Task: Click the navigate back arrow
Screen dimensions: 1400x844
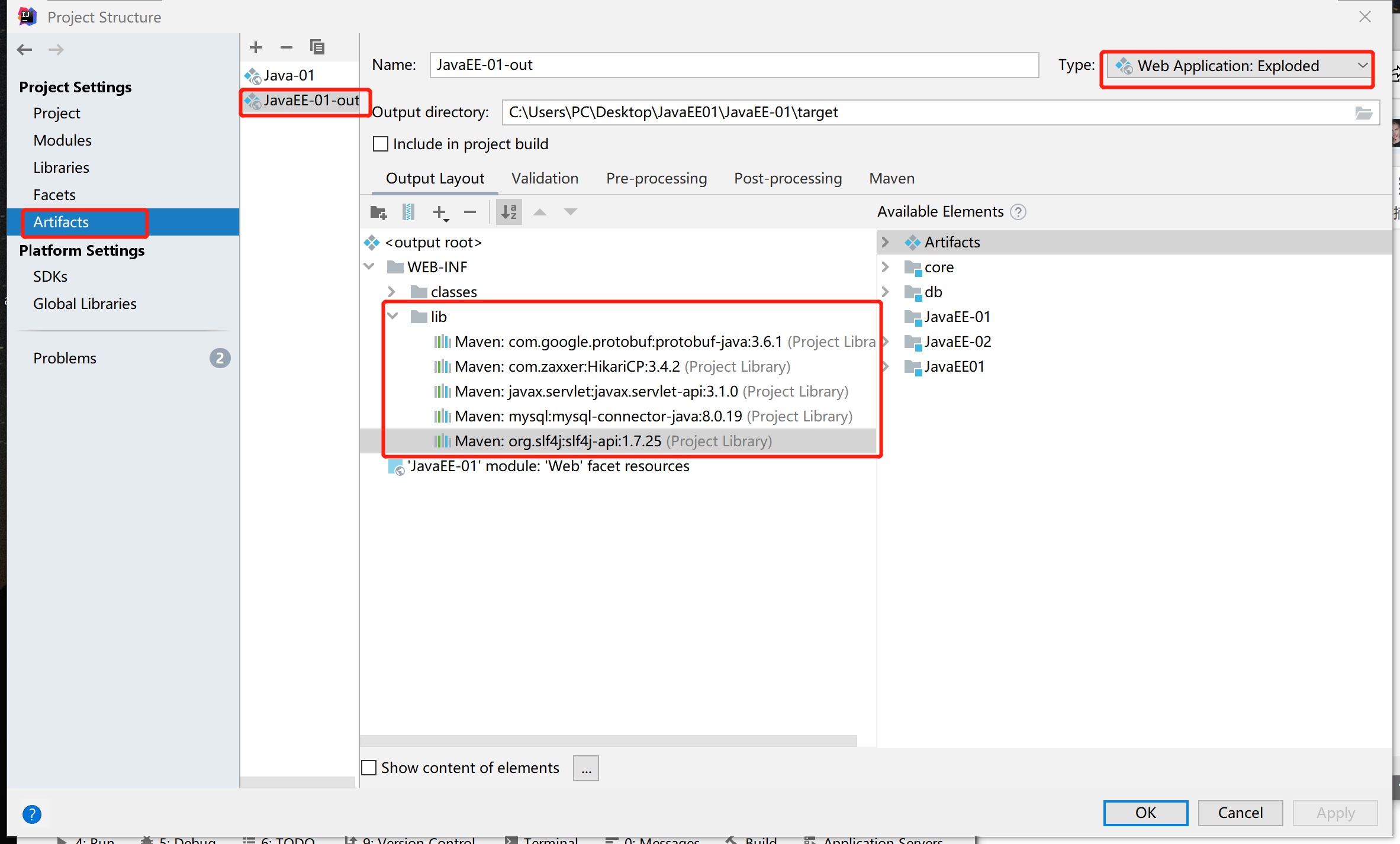Action: (25, 50)
